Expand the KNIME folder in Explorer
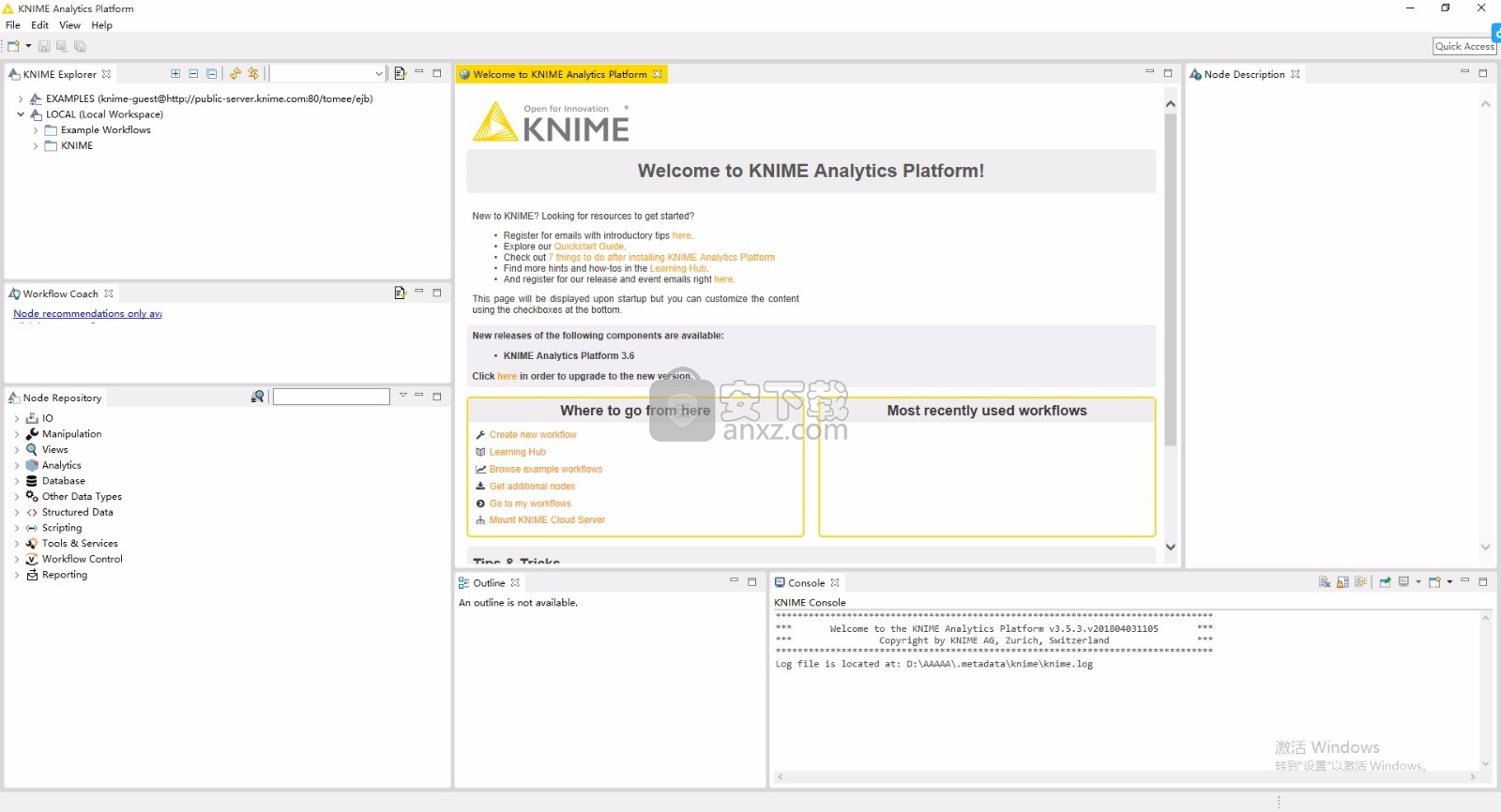 (x=36, y=145)
